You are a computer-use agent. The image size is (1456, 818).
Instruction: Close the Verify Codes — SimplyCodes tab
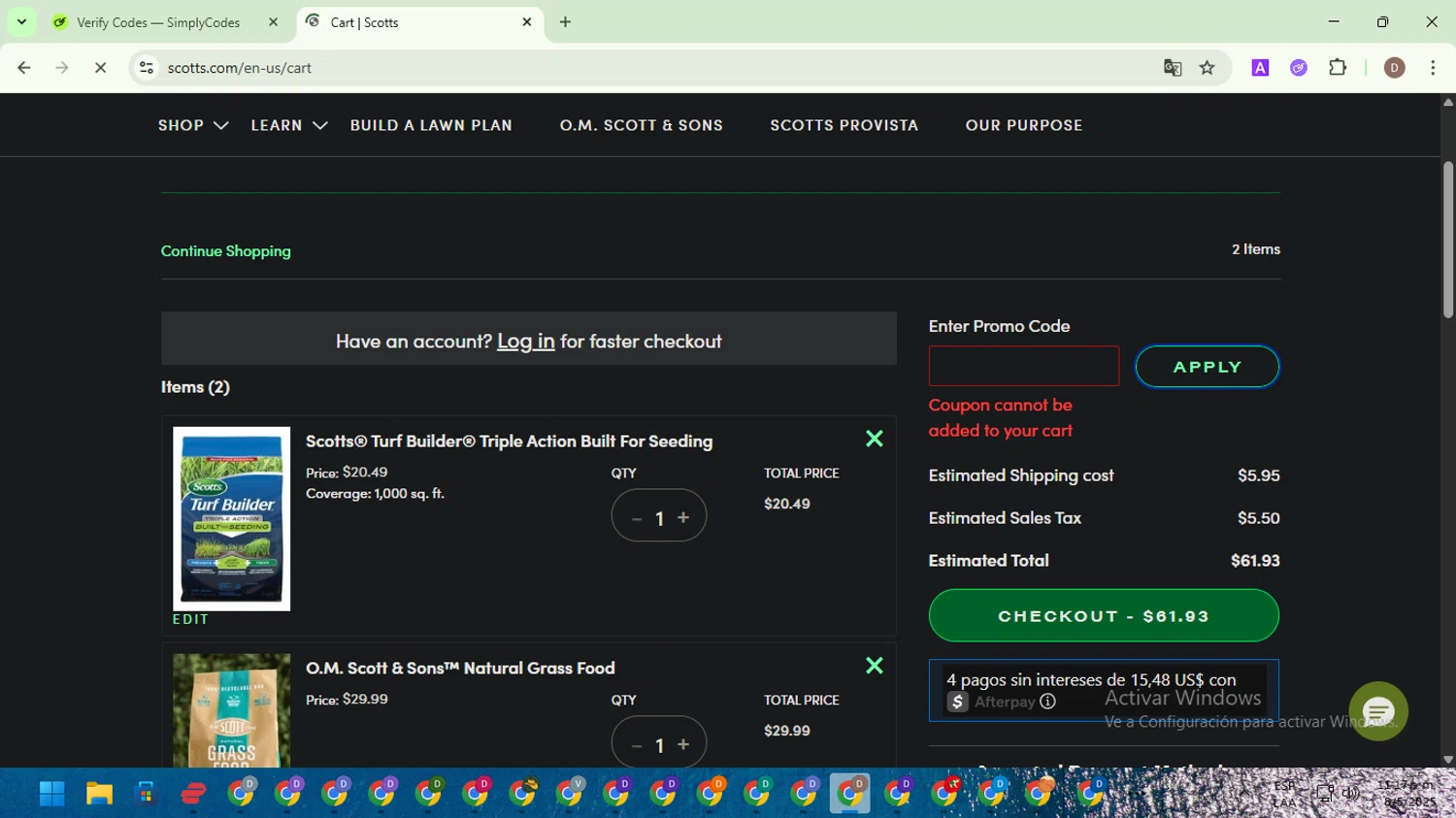click(273, 22)
